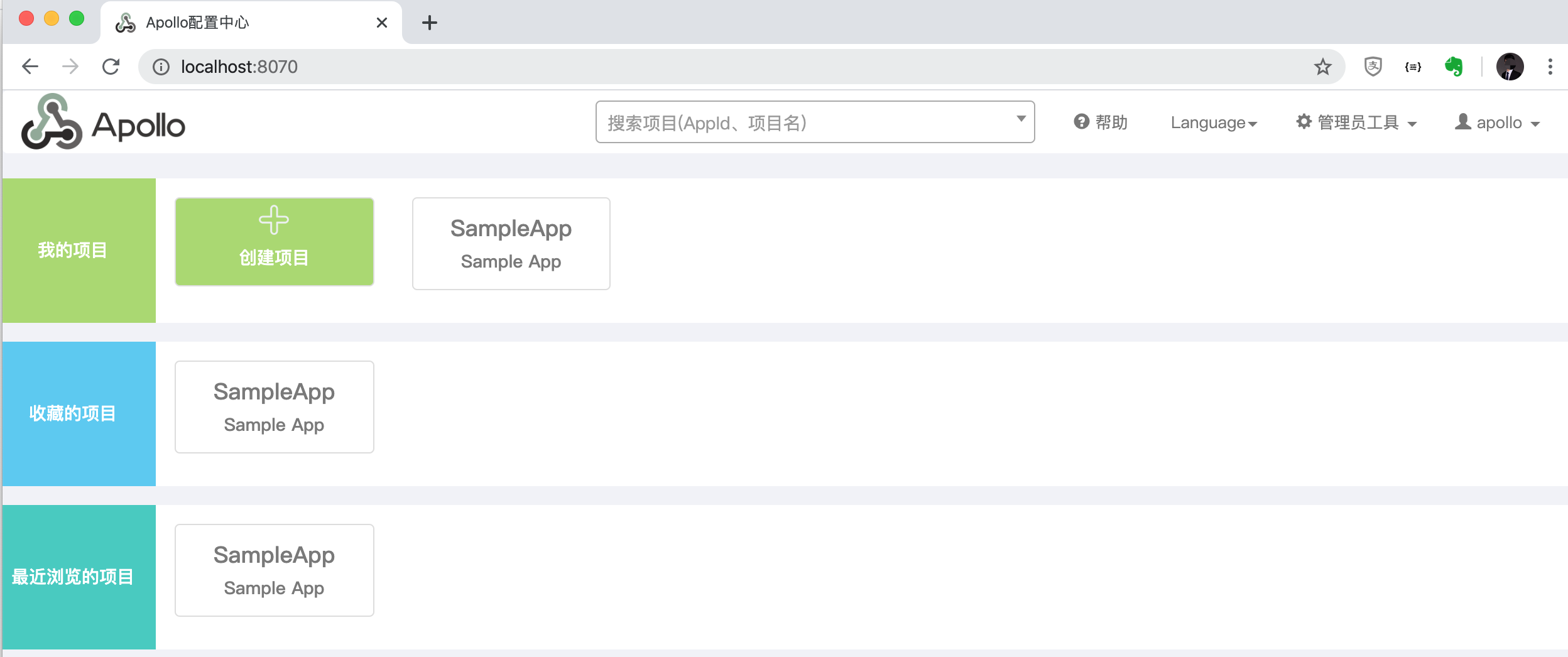This screenshot has width=1568, height=657.
Task: Click the localhost:8070 address bar
Action: tap(691, 67)
